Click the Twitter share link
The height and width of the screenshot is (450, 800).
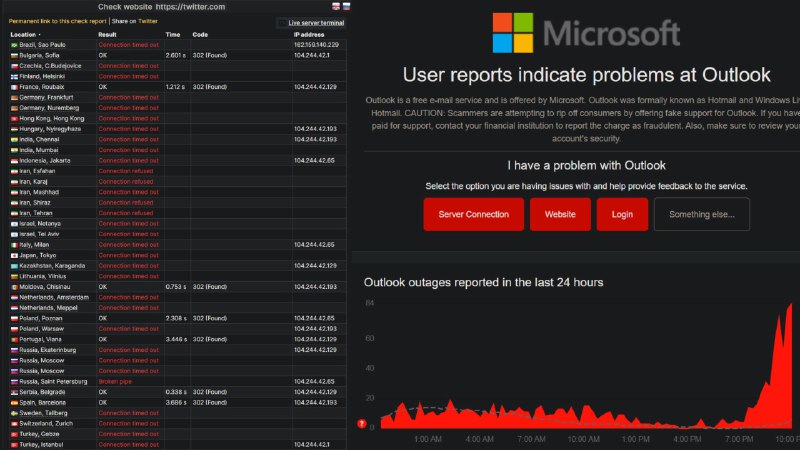pyautogui.click(x=148, y=21)
